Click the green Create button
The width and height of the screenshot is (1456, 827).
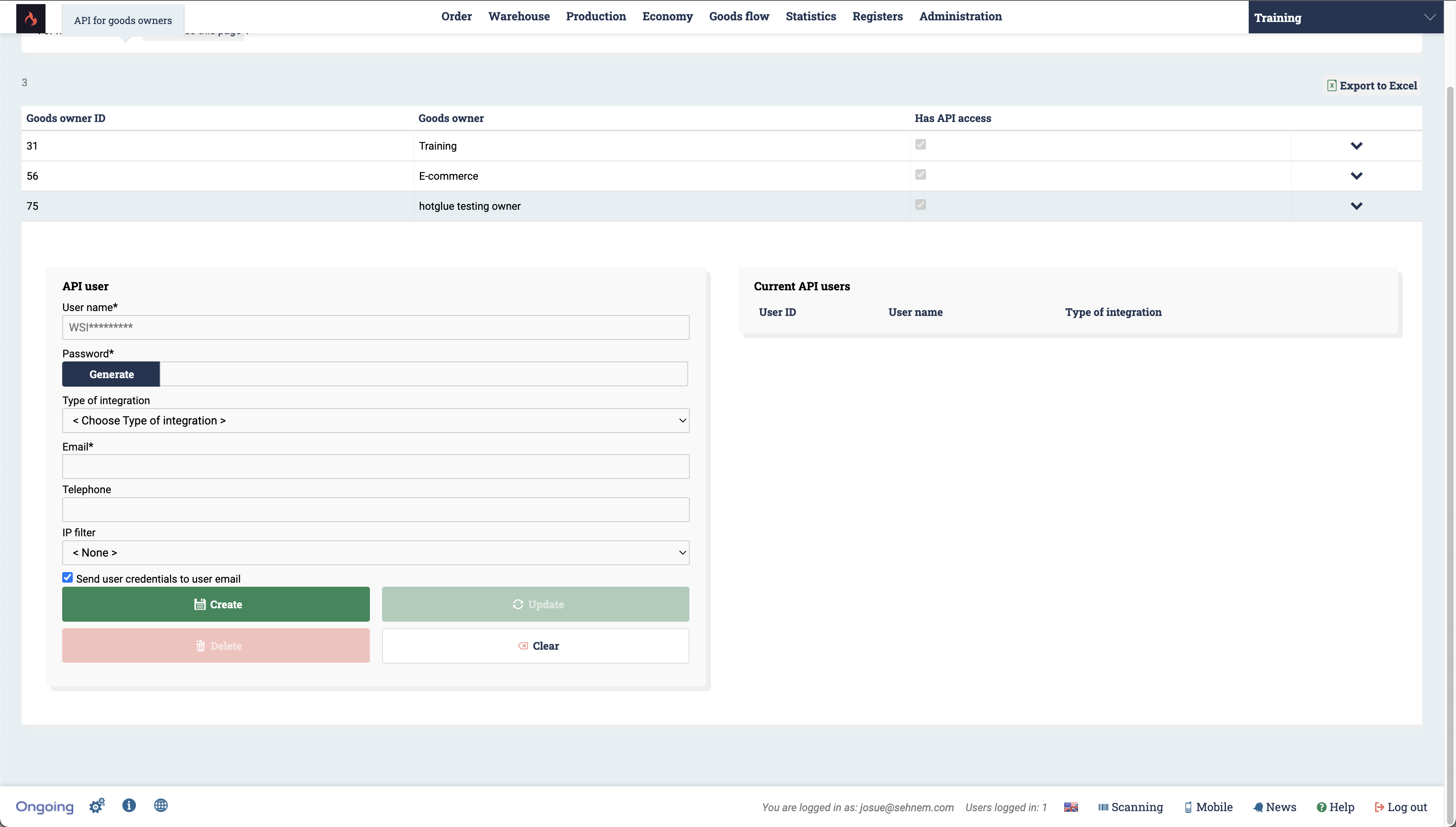point(216,604)
